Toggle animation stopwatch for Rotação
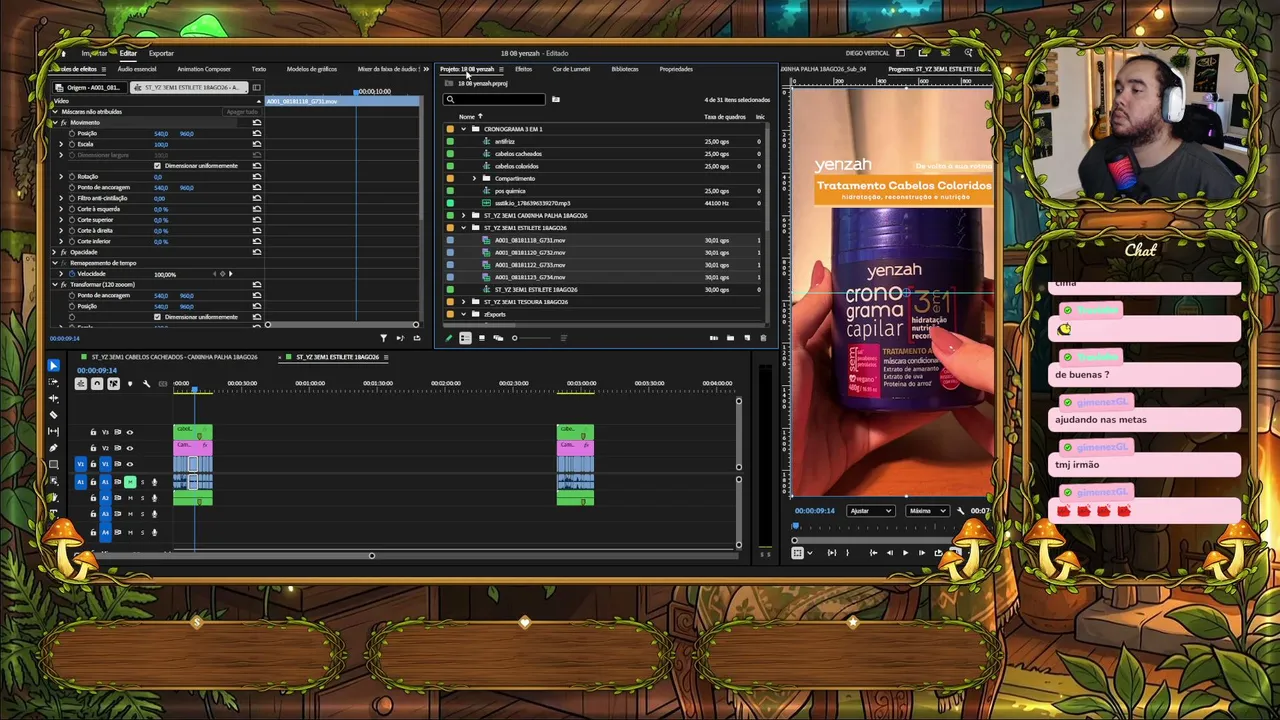 (x=71, y=177)
